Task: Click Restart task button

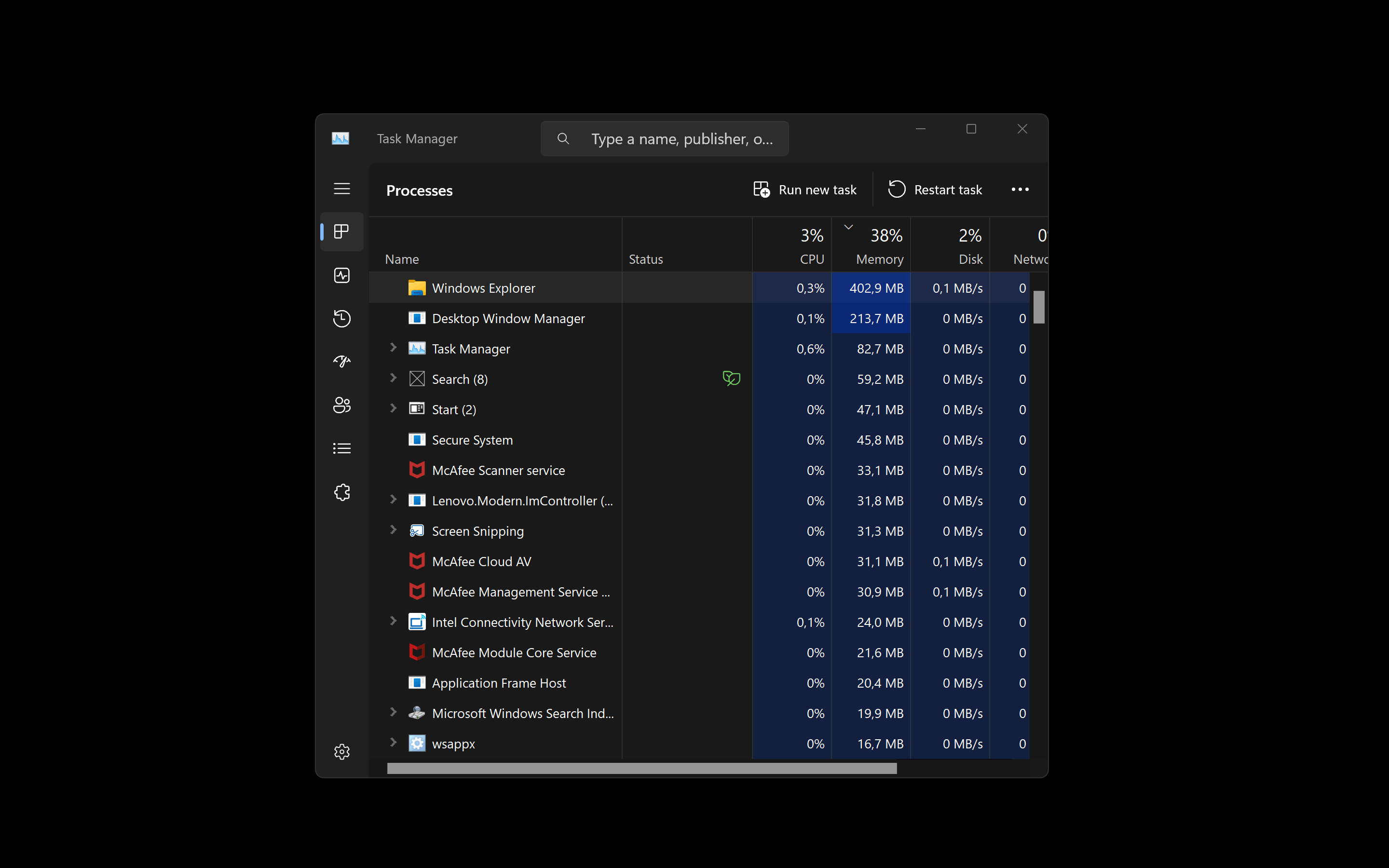Action: (x=935, y=190)
